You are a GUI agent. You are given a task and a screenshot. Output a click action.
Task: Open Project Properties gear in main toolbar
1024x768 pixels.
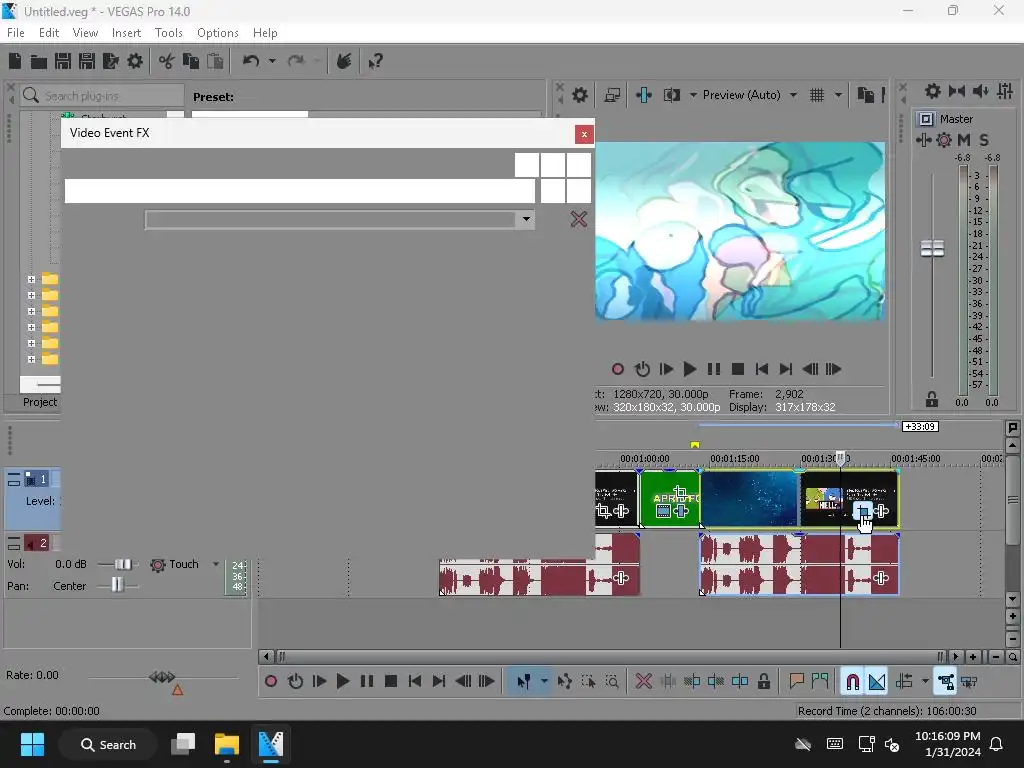(x=135, y=61)
